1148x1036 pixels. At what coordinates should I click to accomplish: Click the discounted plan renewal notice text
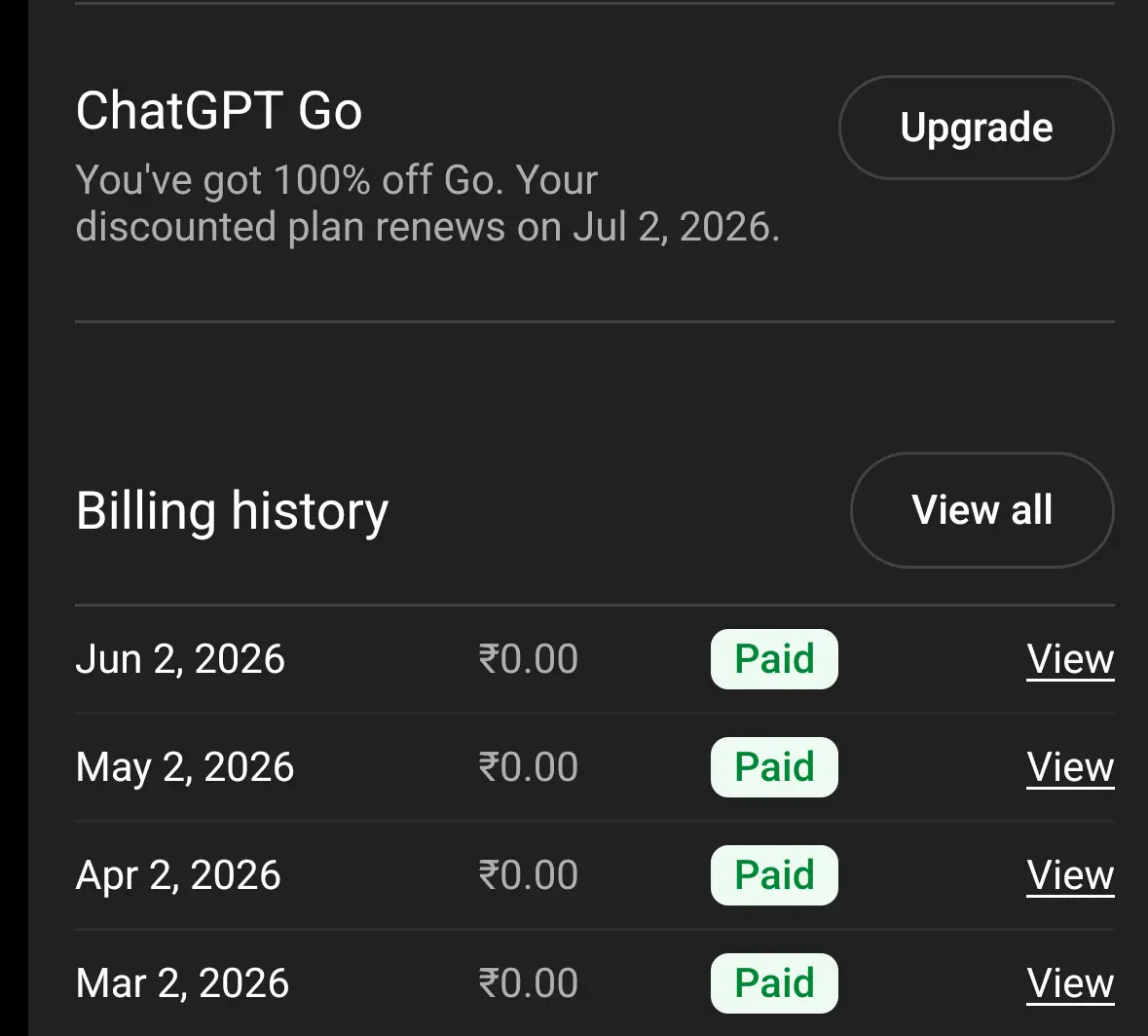coord(427,203)
